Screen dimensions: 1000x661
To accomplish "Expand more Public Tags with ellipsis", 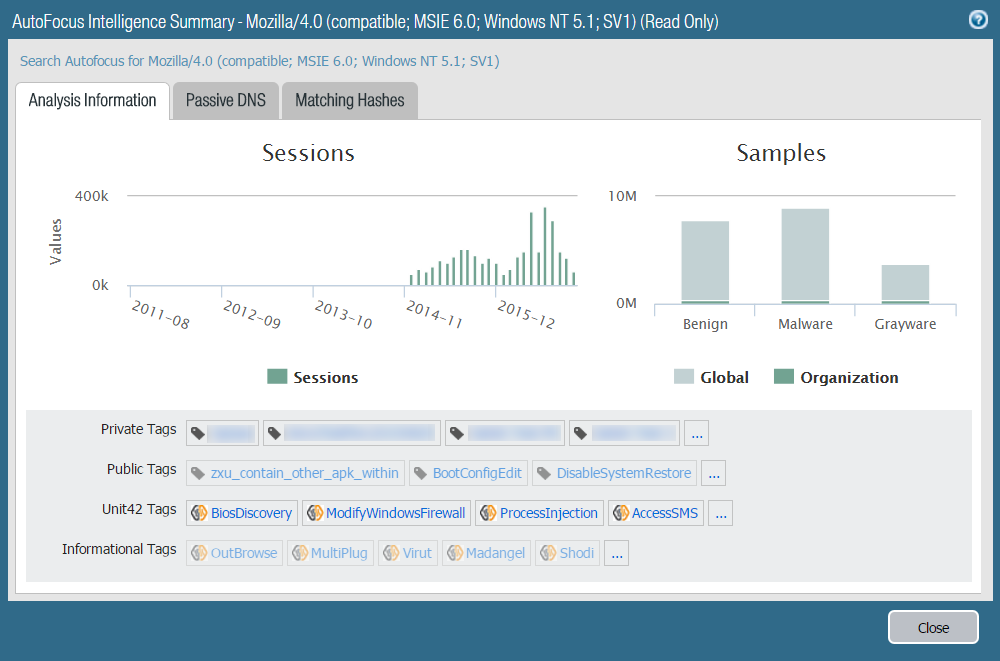I will 713,473.
